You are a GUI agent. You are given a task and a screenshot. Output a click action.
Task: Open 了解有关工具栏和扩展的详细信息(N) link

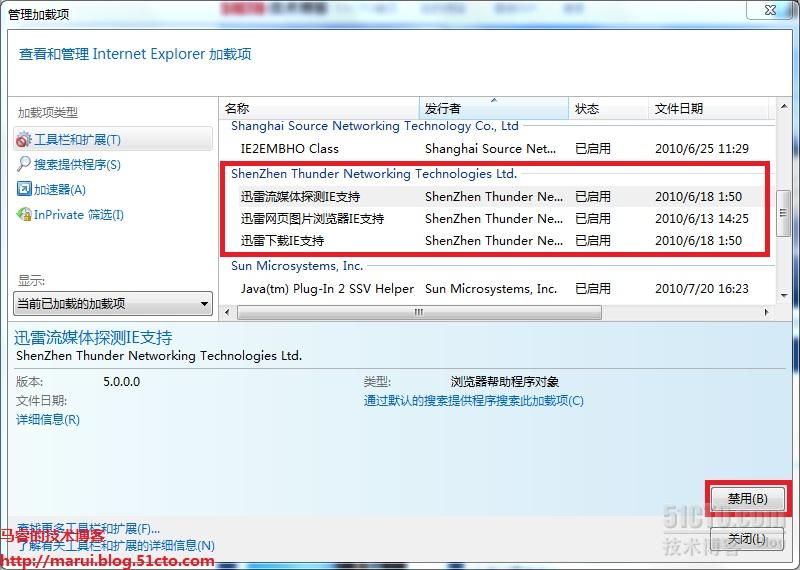click(116, 546)
